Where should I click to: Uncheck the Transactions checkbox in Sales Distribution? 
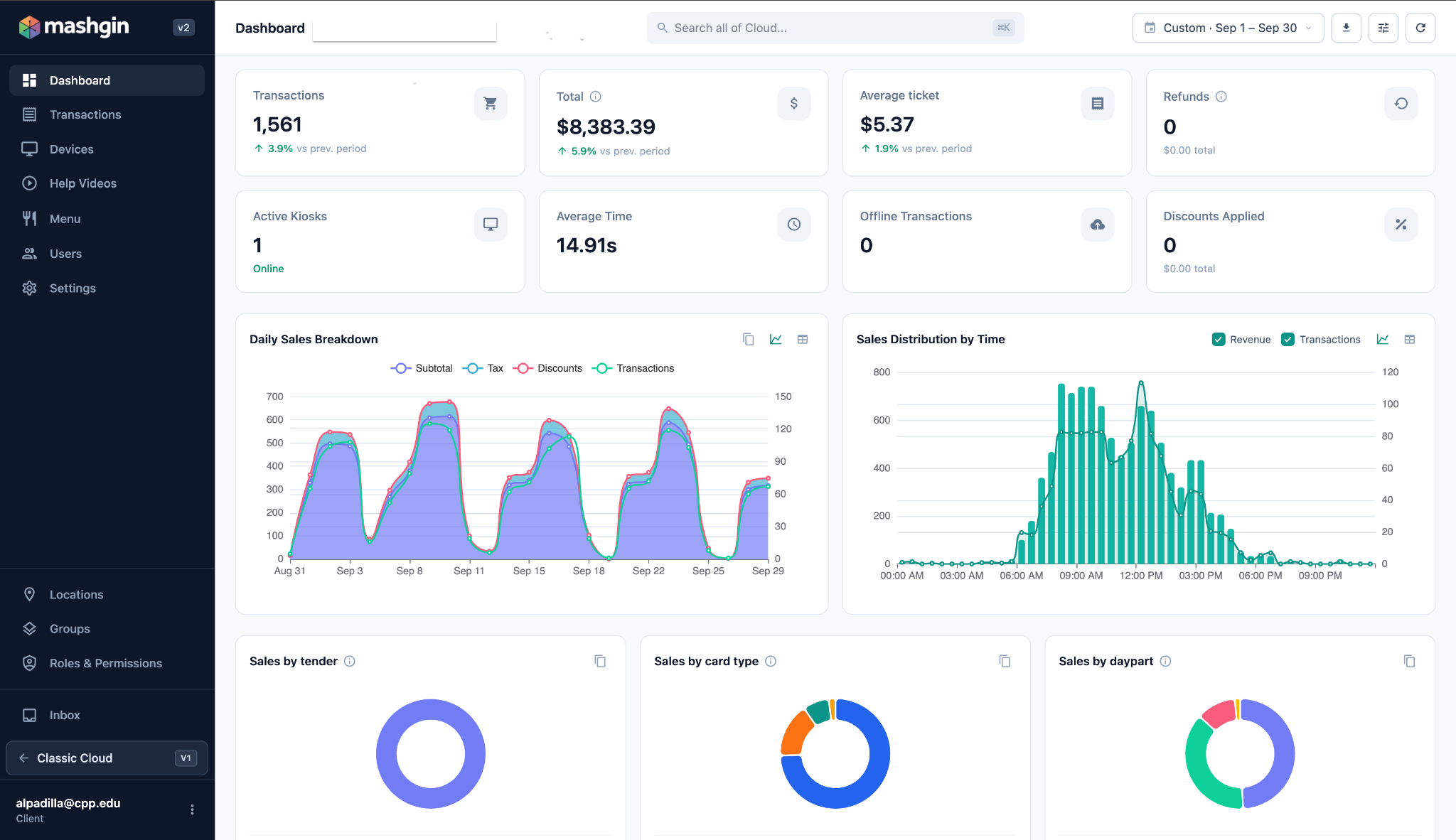pos(1288,339)
